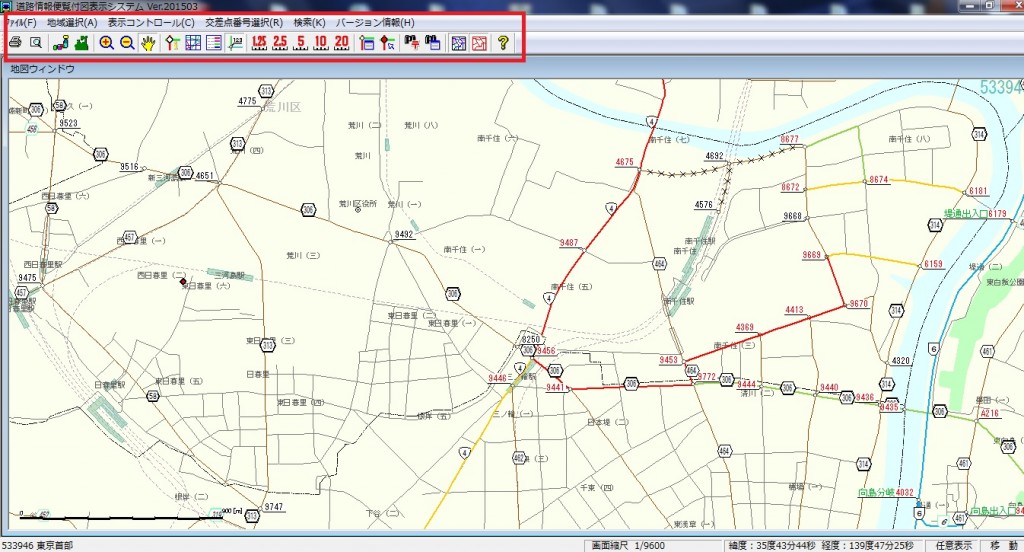Click status bar text 533946 東京首部
Image resolution: width=1024 pixels, height=552 pixels.
point(38,545)
